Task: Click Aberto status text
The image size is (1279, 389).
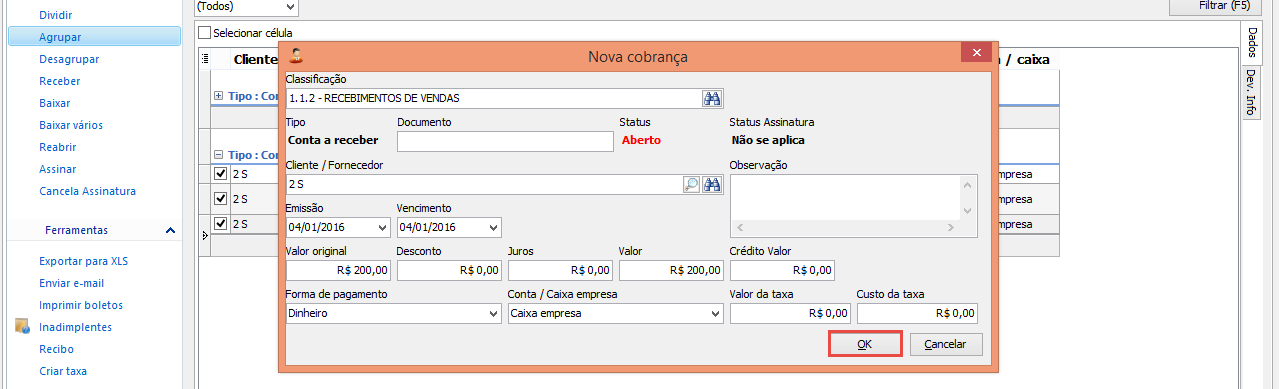Action: click(x=641, y=140)
